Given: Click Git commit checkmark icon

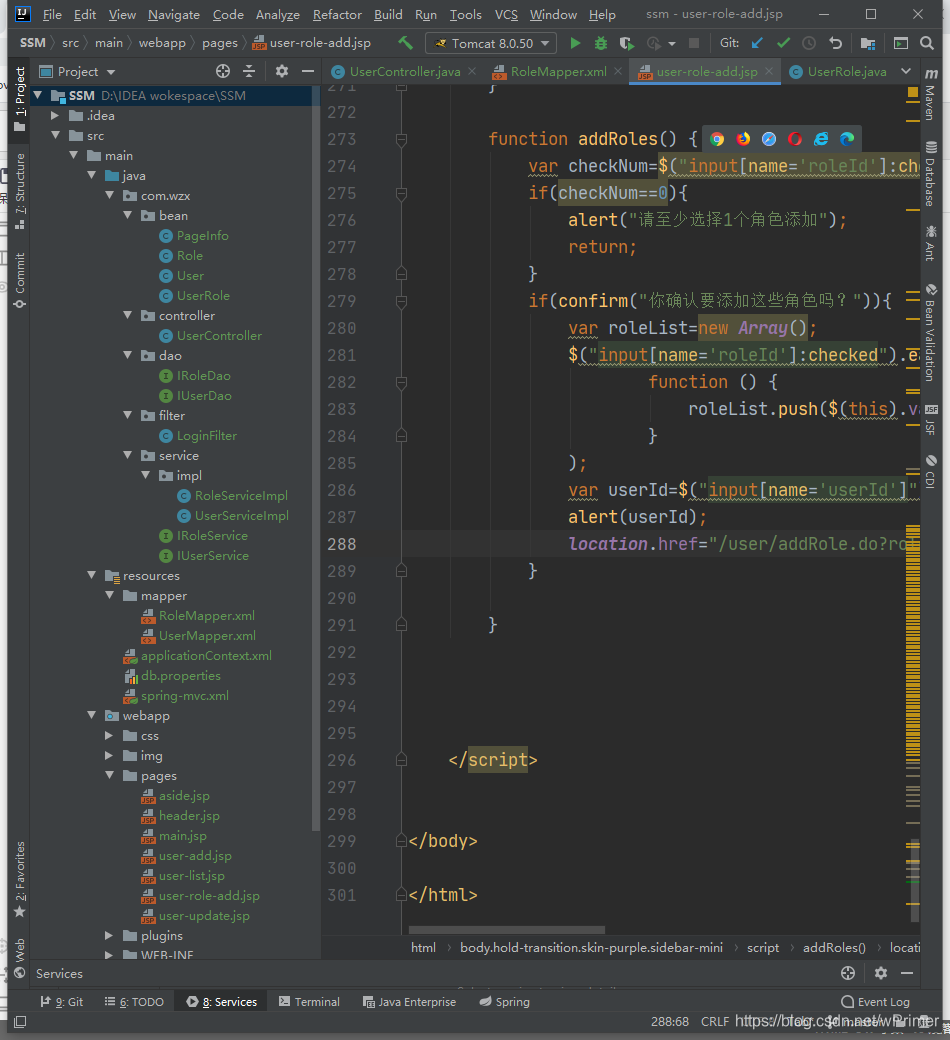Looking at the screenshot, I should click(783, 43).
